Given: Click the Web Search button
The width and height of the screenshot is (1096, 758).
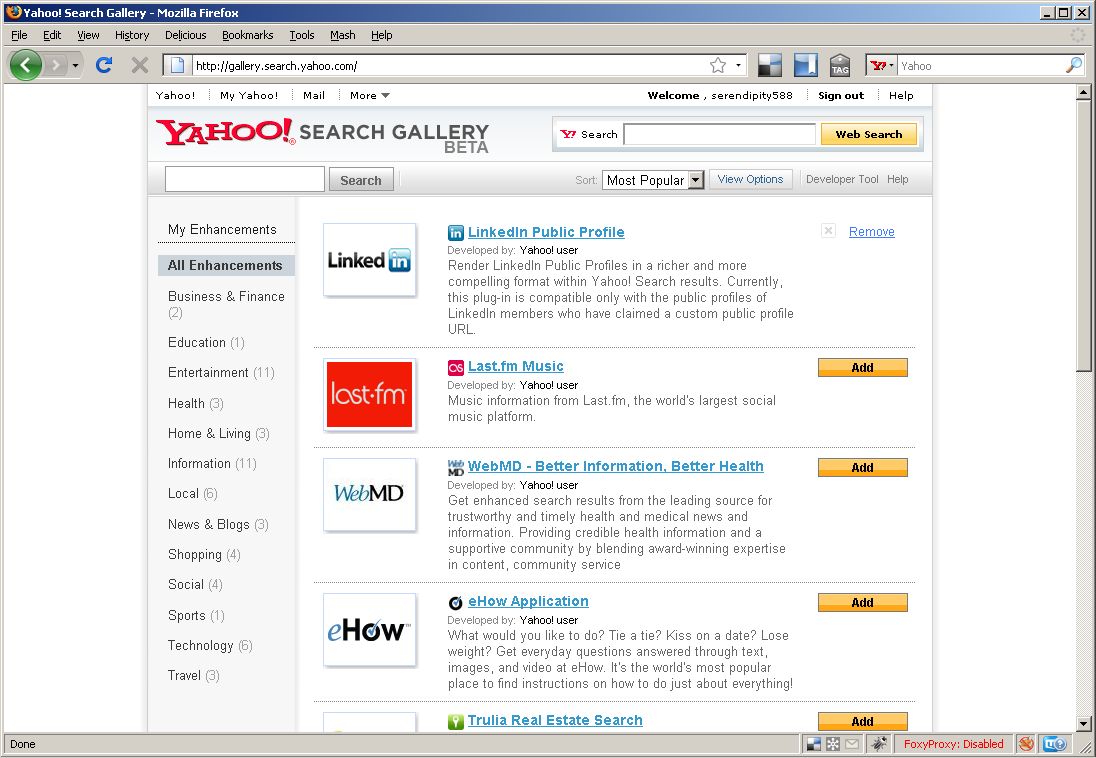Looking at the screenshot, I should tap(869, 134).
